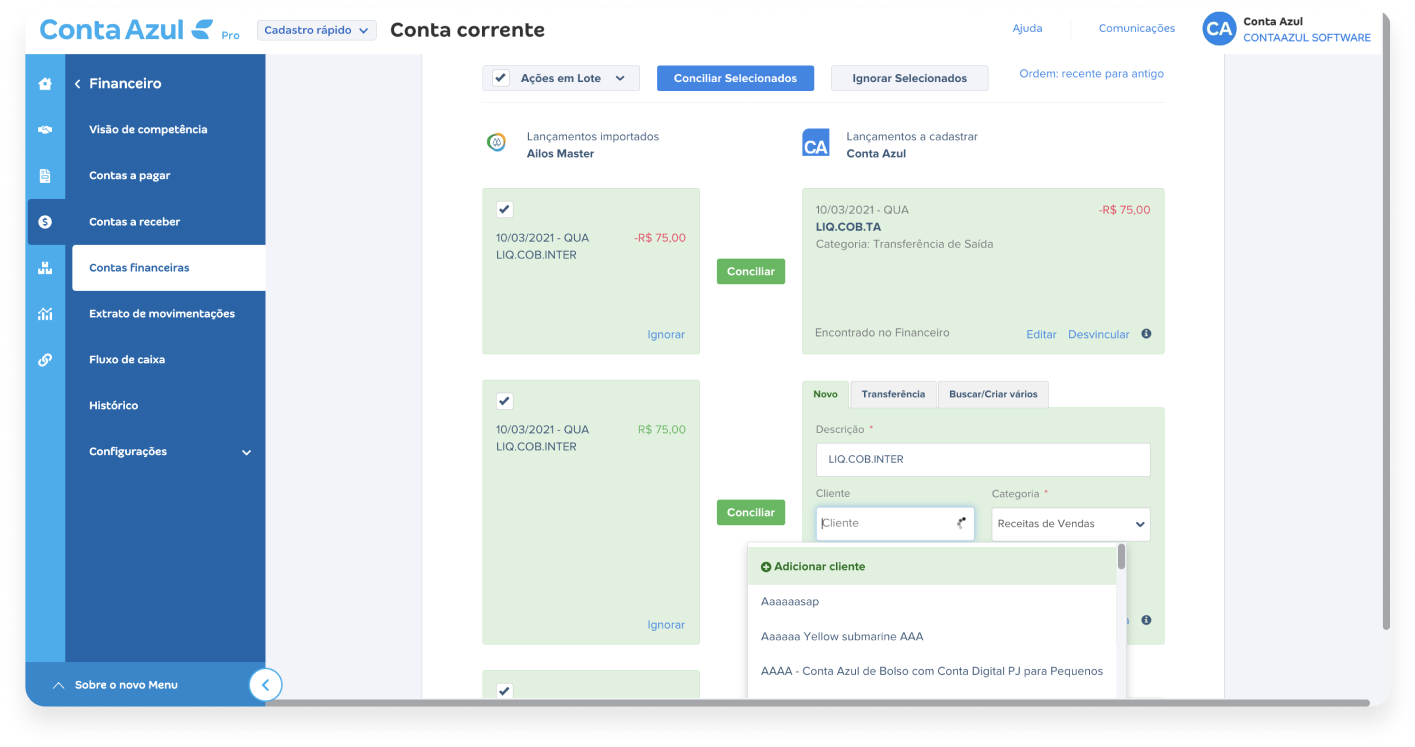Viewport: 1415px width, 747px height.
Task: Toggle the checkbox of the partially visible bottom card
Action: pyautogui.click(x=505, y=691)
